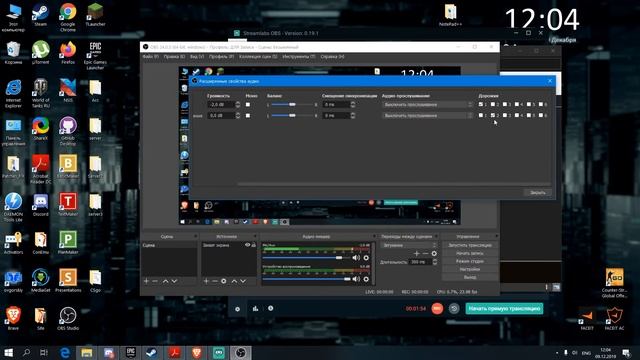The height and width of the screenshot is (360, 640).
Task: Remove the selected scene with the minus icon
Action: tap(155, 281)
